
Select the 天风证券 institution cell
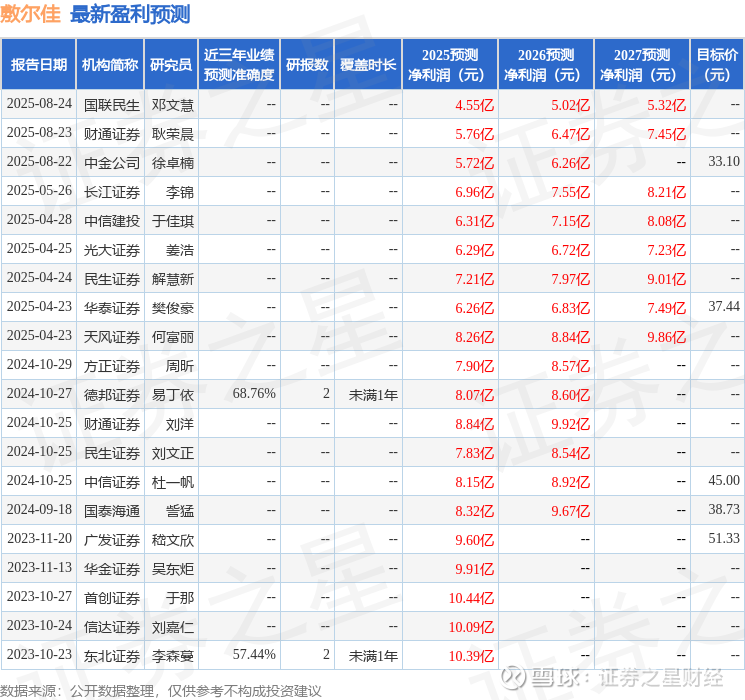click(112, 337)
